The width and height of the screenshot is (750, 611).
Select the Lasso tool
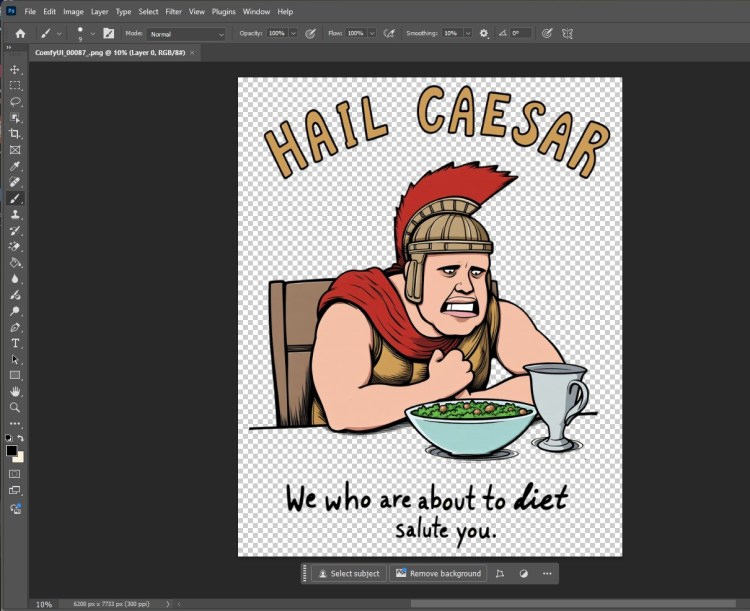pyautogui.click(x=15, y=102)
